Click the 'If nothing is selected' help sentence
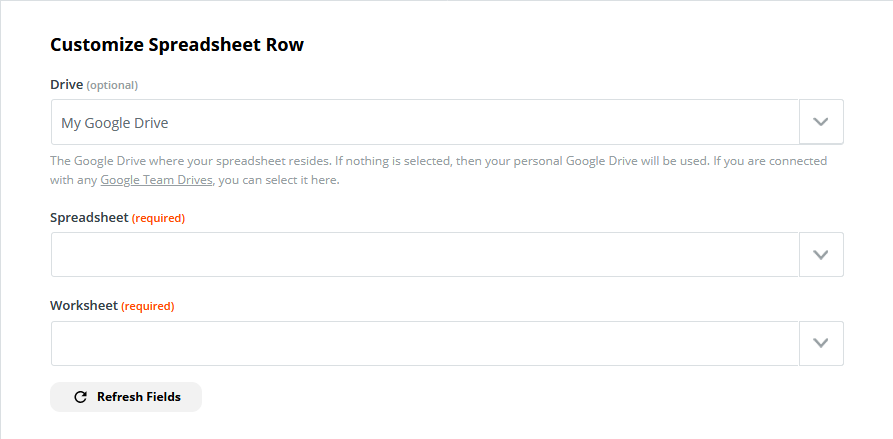The width and height of the screenshot is (893, 439). pos(521,161)
